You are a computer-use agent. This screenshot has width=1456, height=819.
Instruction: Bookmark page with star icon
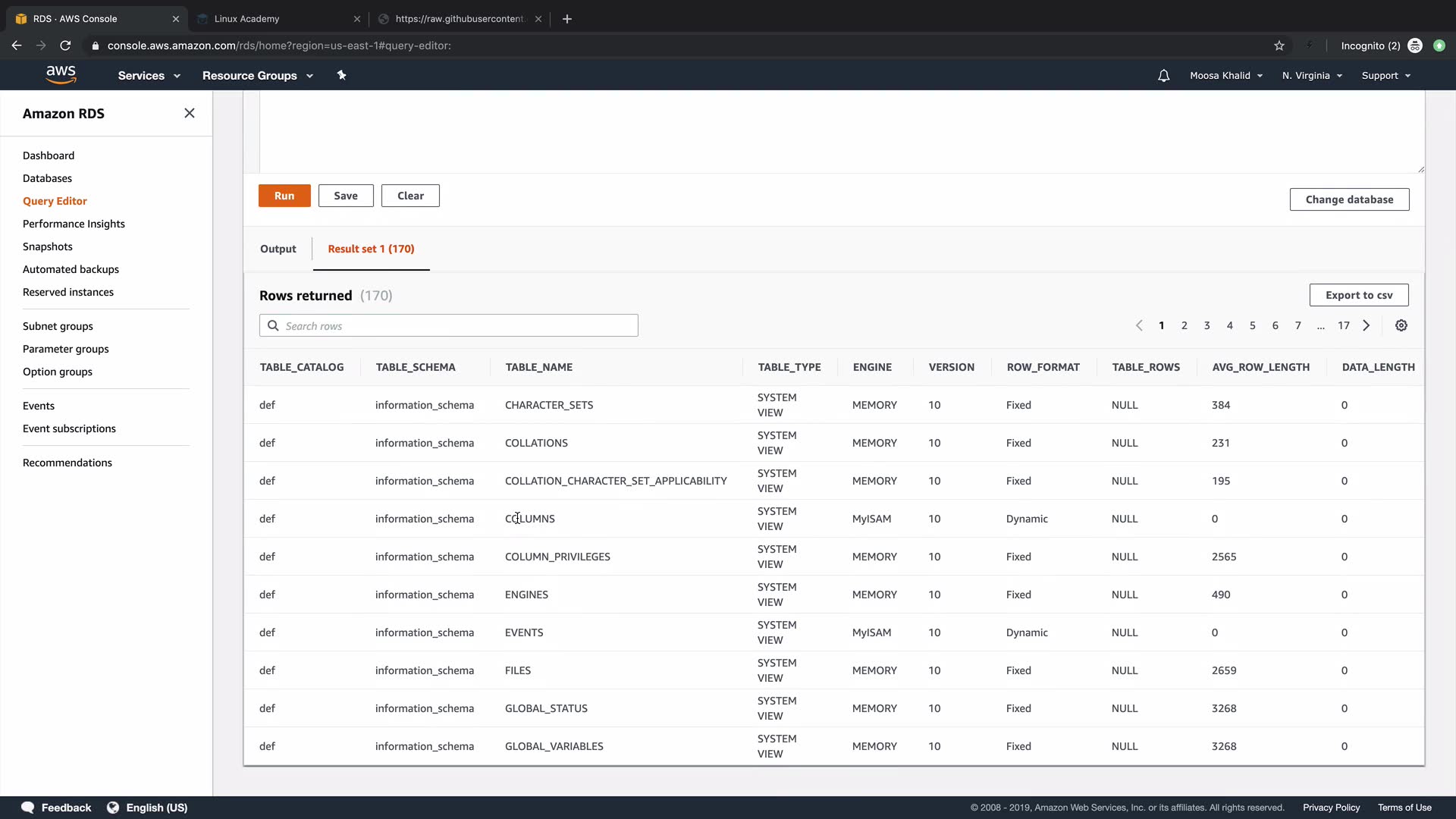(x=1279, y=45)
